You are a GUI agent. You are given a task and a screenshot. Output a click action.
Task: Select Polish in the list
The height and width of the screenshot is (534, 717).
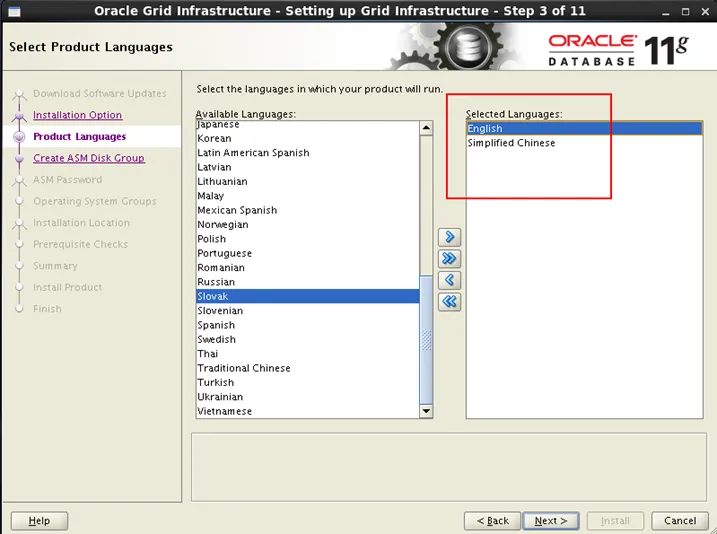tap(308, 239)
